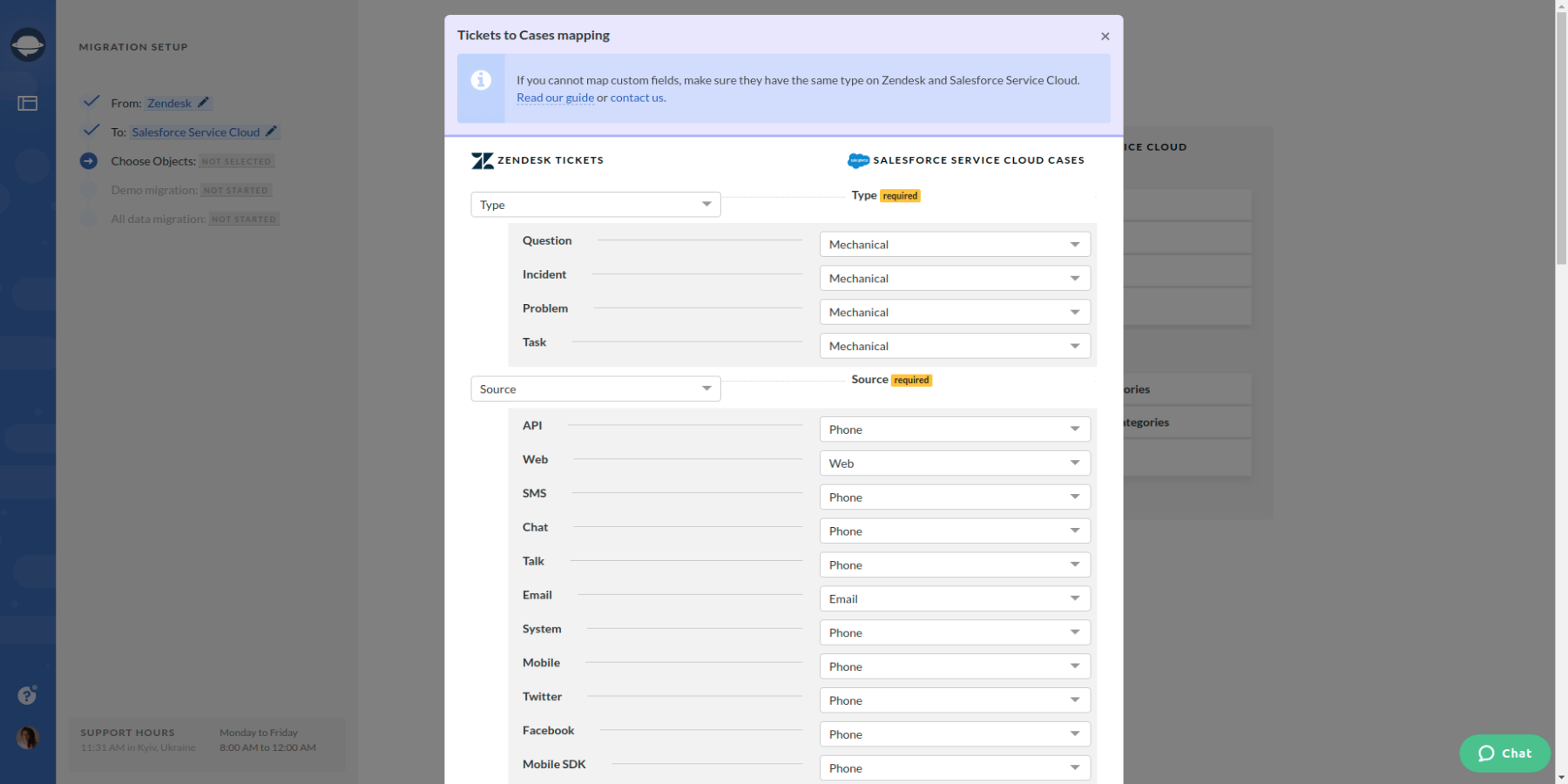Change the Email source mapping dropdown
Image resolution: width=1568 pixels, height=784 pixels.
click(954, 599)
